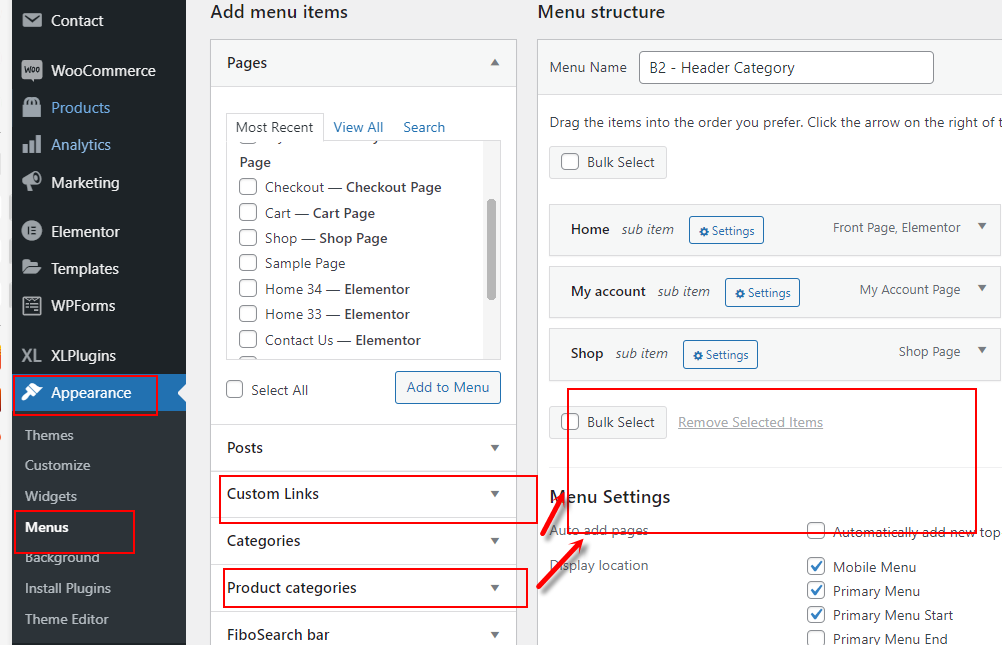Click the Products bag icon
This screenshot has height=645, width=1002.
tap(31, 107)
